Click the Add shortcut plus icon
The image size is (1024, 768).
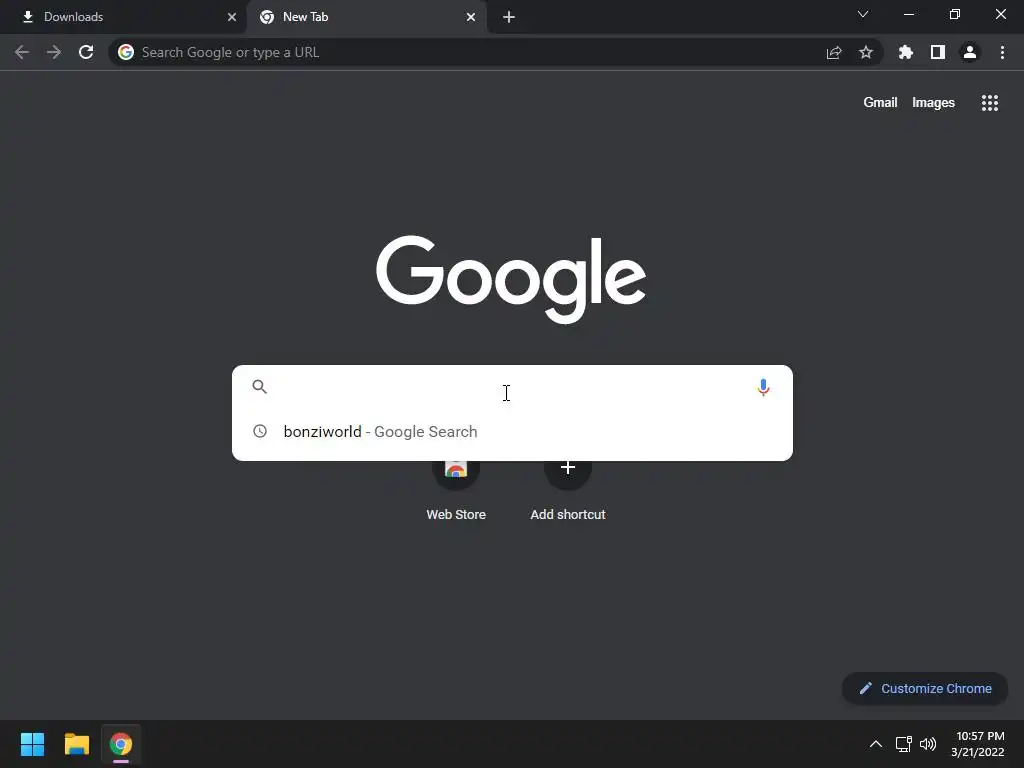pos(568,470)
